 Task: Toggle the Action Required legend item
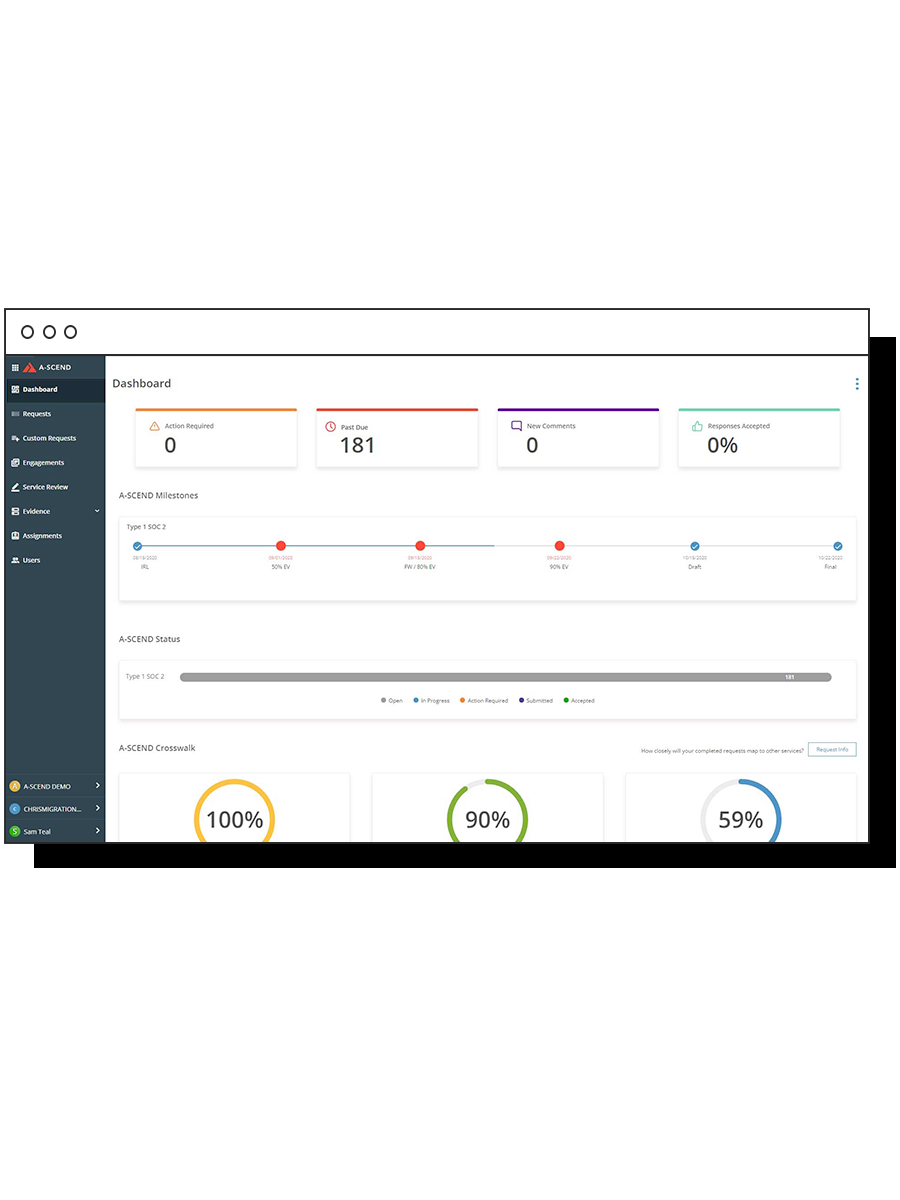[484, 700]
